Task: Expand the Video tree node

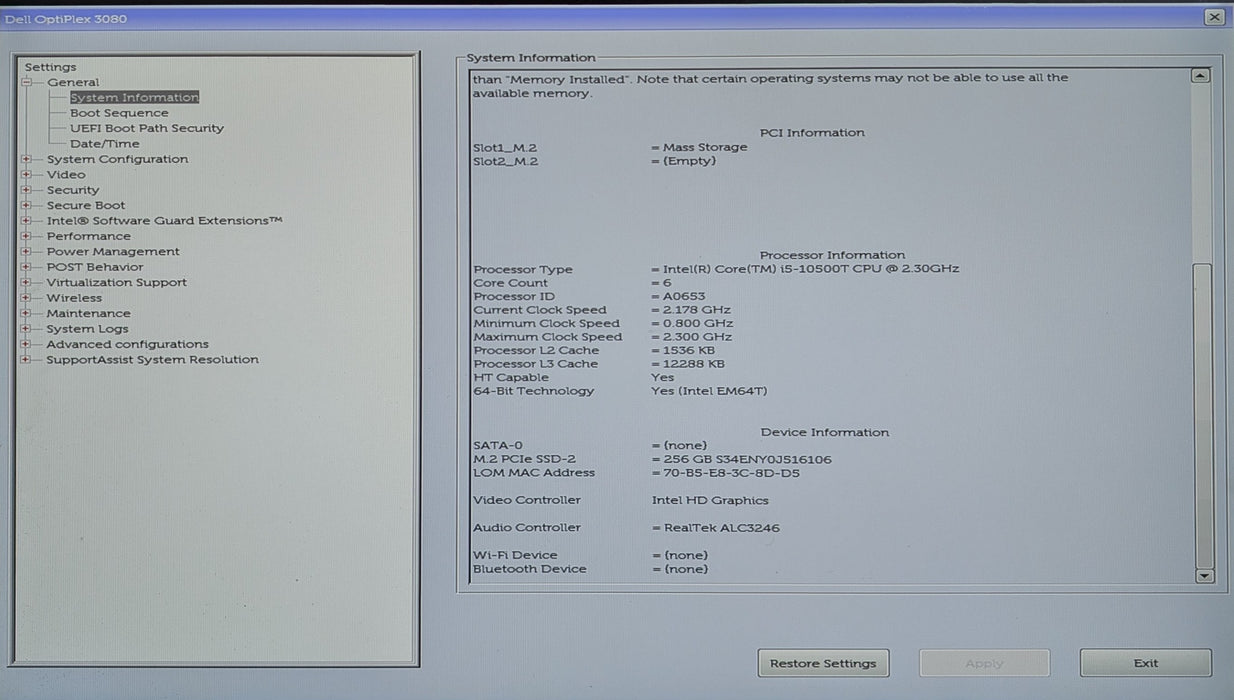Action: click(26, 174)
